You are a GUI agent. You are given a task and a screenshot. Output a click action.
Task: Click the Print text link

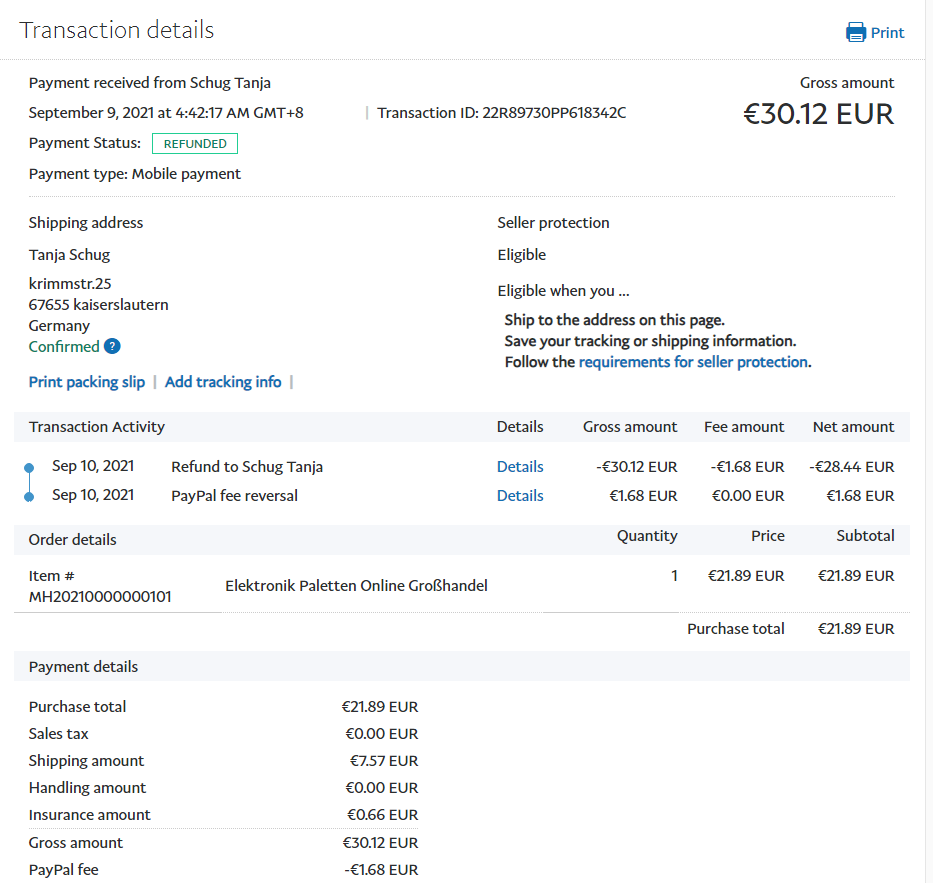click(x=887, y=32)
